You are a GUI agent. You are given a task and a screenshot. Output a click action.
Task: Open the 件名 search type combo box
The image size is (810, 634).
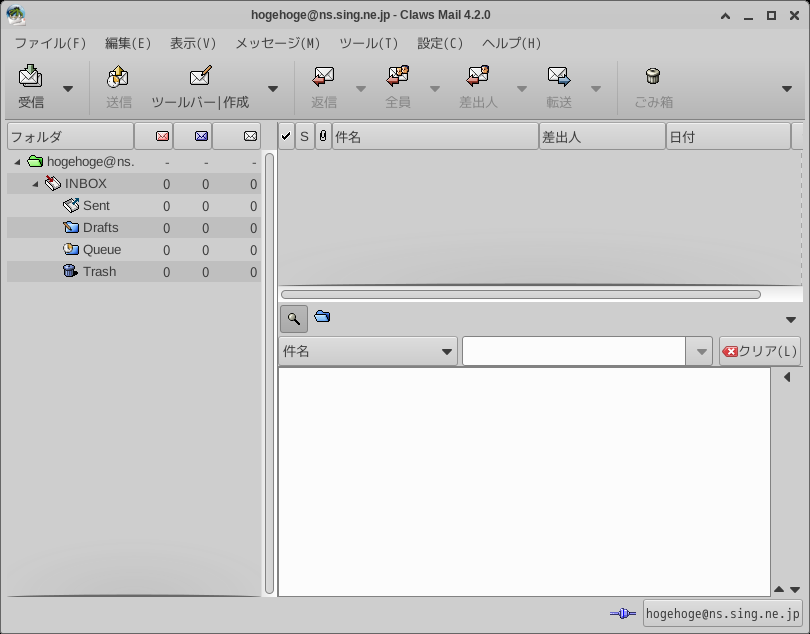[368, 351]
